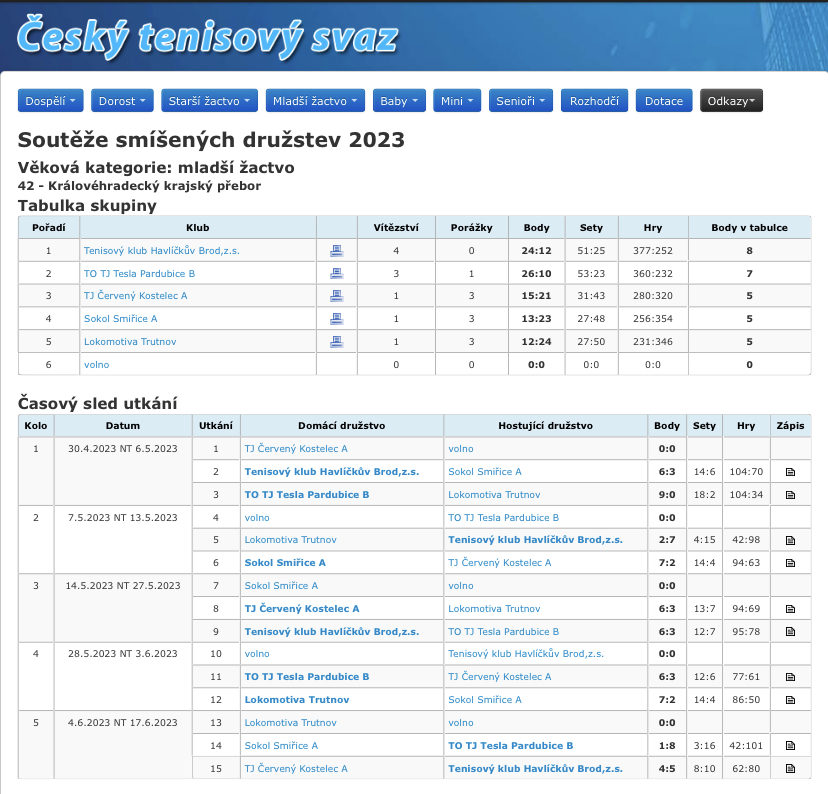Viewport: 828px width, 794px height.
Task: Open the Senioři dropdown menu
Action: tap(521, 101)
